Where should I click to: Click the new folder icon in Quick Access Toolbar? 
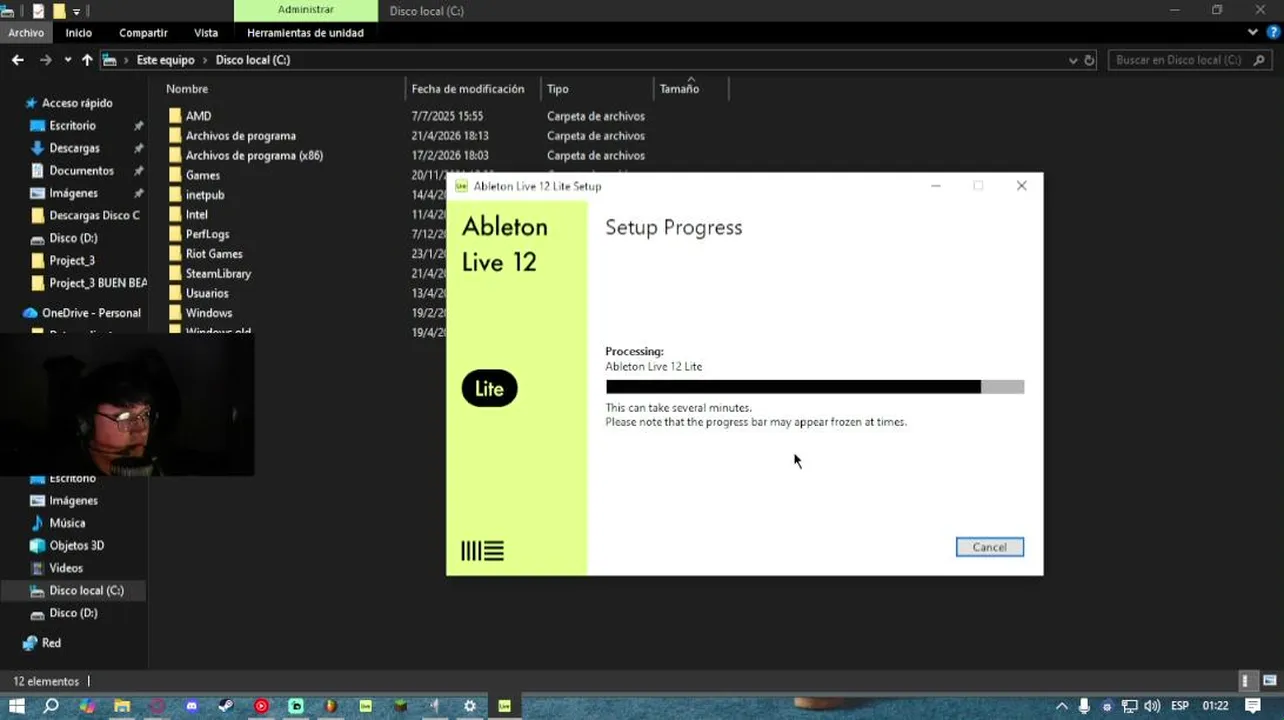click(59, 11)
